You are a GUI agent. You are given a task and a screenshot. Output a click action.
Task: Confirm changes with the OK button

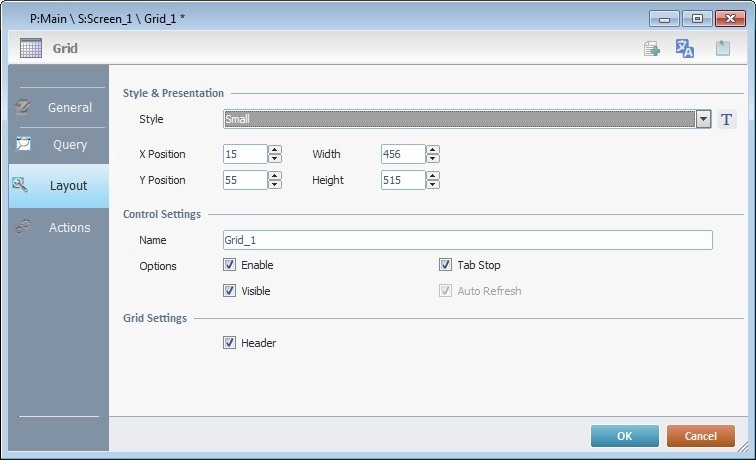625,436
